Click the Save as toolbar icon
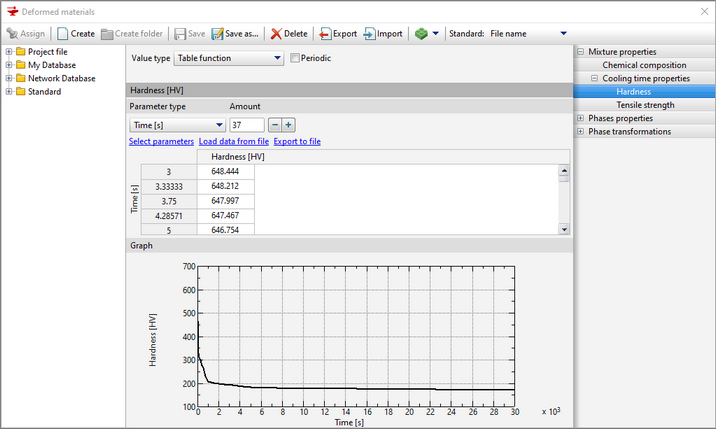The image size is (716, 429). tap(217, 33)
